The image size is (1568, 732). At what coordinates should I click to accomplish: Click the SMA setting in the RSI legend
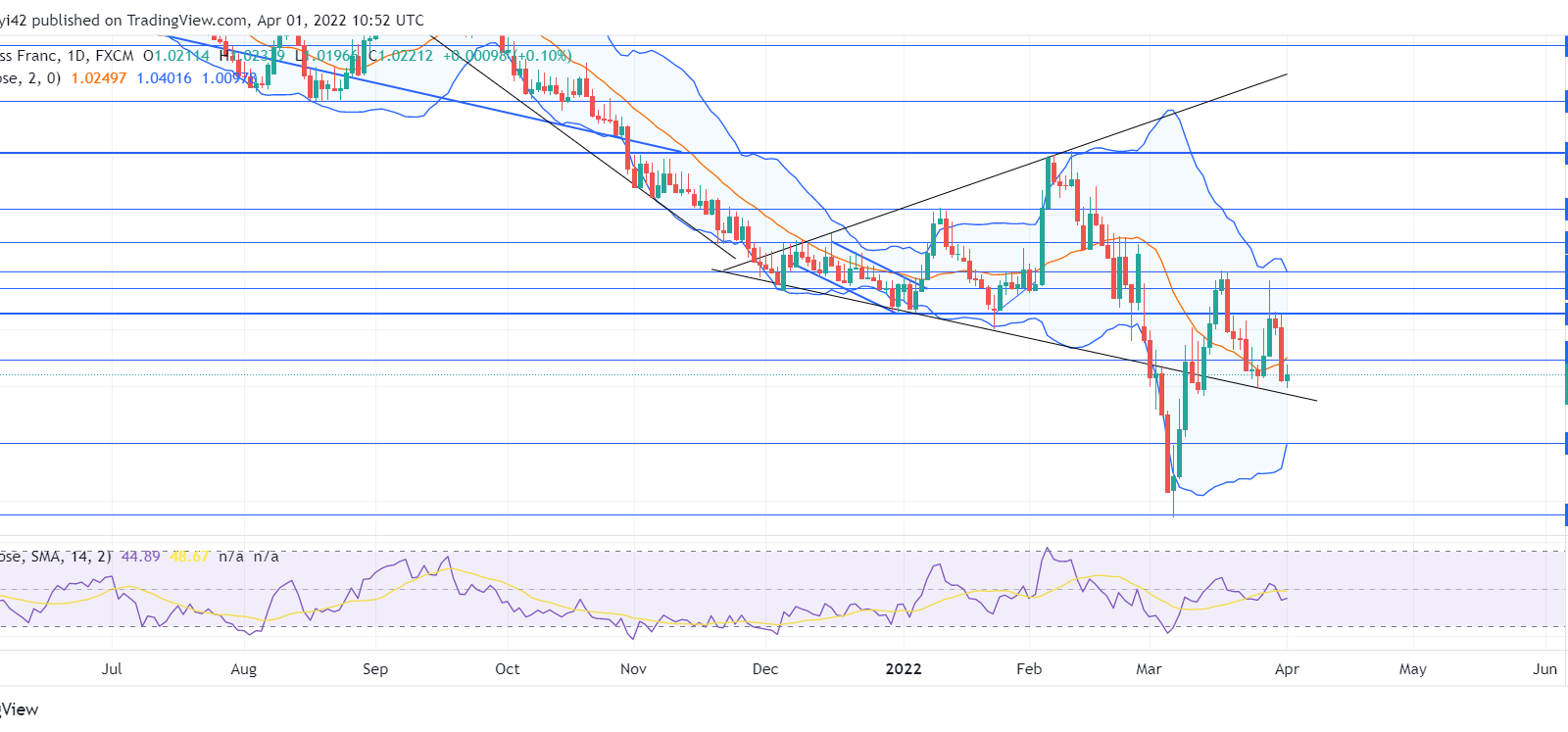click(48, 557)
